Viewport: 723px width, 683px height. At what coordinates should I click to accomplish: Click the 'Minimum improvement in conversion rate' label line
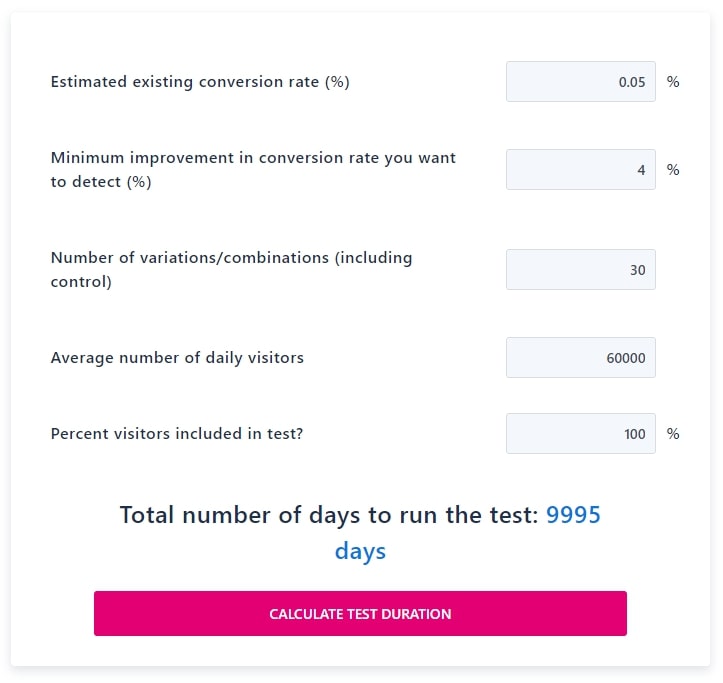[x=253, y=158]
